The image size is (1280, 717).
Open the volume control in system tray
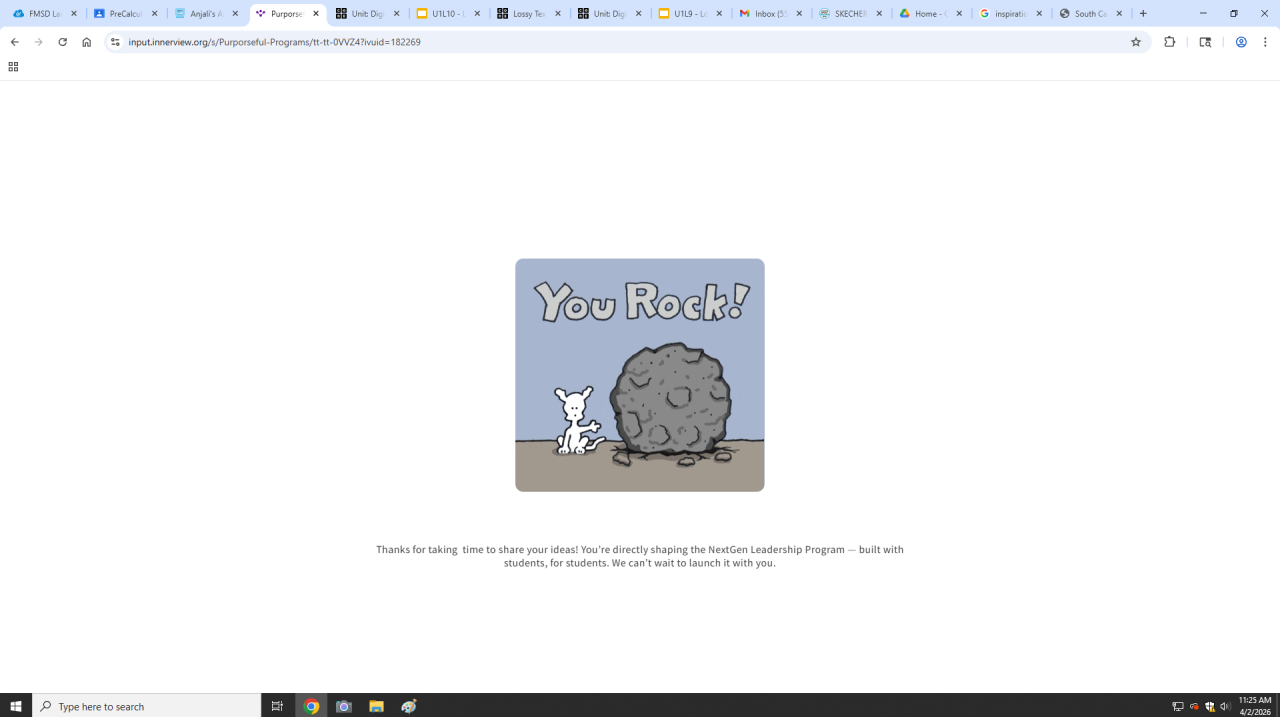[1225, 706]
